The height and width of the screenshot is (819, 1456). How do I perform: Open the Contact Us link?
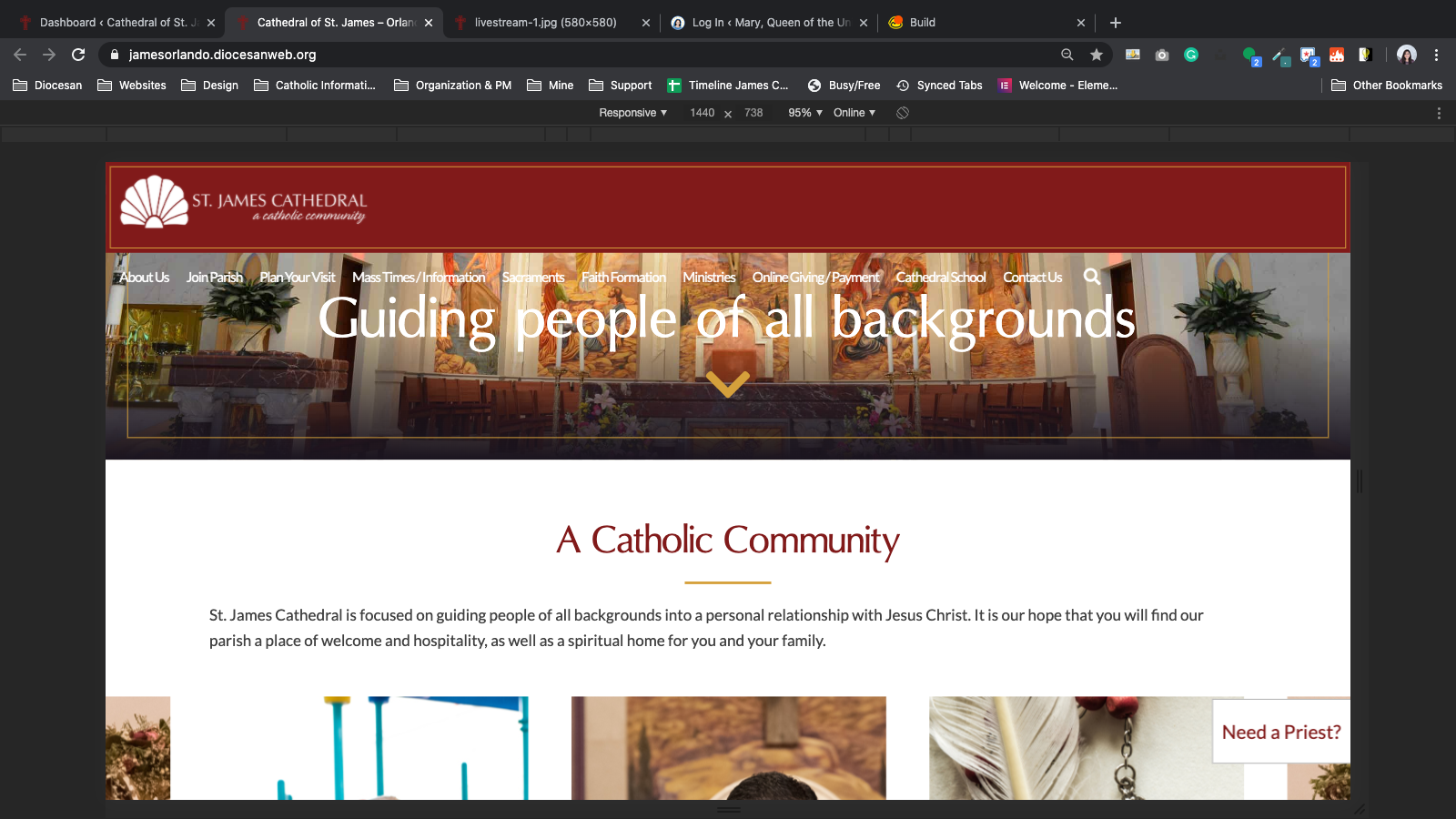pos(1032,278)
